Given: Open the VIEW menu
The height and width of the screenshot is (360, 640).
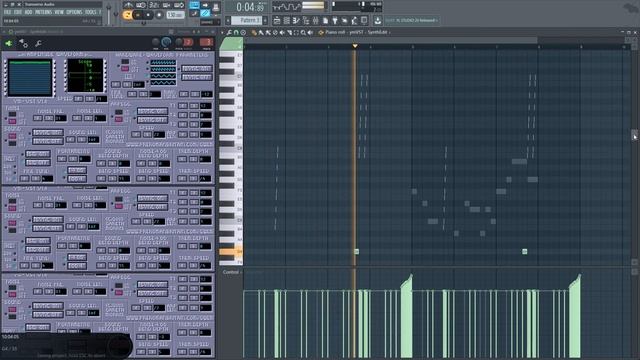Looking at the screenshot, I should [59, 12].
